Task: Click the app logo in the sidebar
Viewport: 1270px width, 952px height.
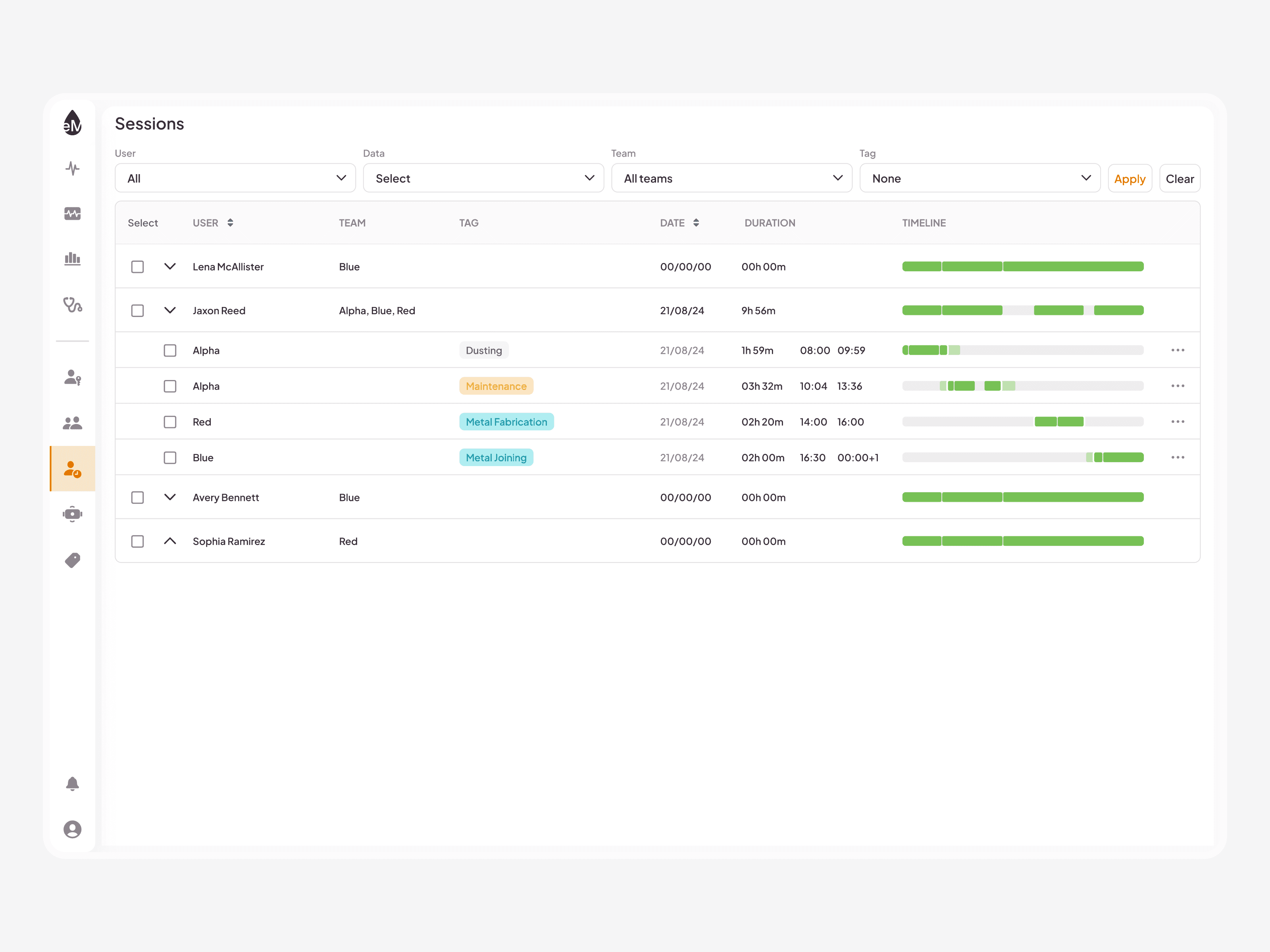Action: [72, 123]
